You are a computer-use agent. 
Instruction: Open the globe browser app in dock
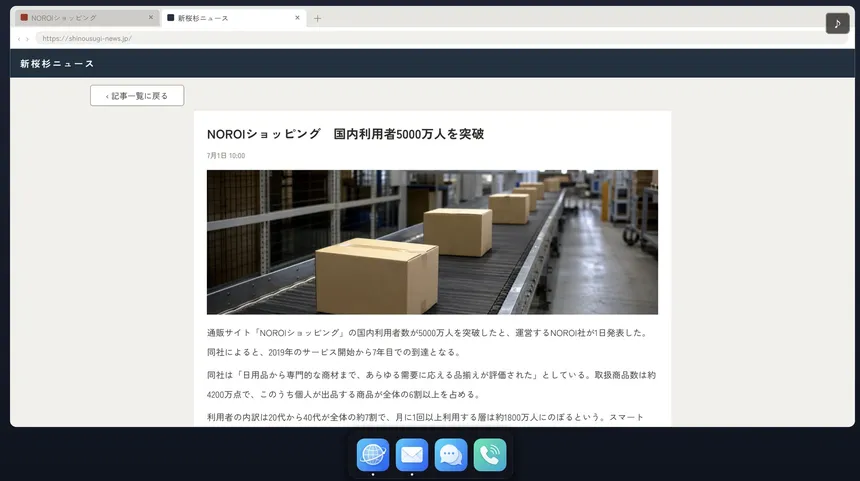coord(373,455)
